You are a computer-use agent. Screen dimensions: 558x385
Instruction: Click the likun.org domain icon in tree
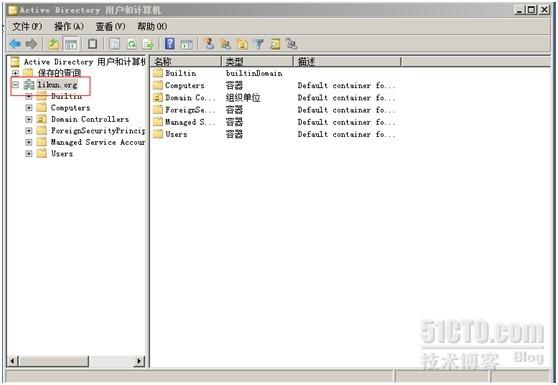tap(29, 85)
